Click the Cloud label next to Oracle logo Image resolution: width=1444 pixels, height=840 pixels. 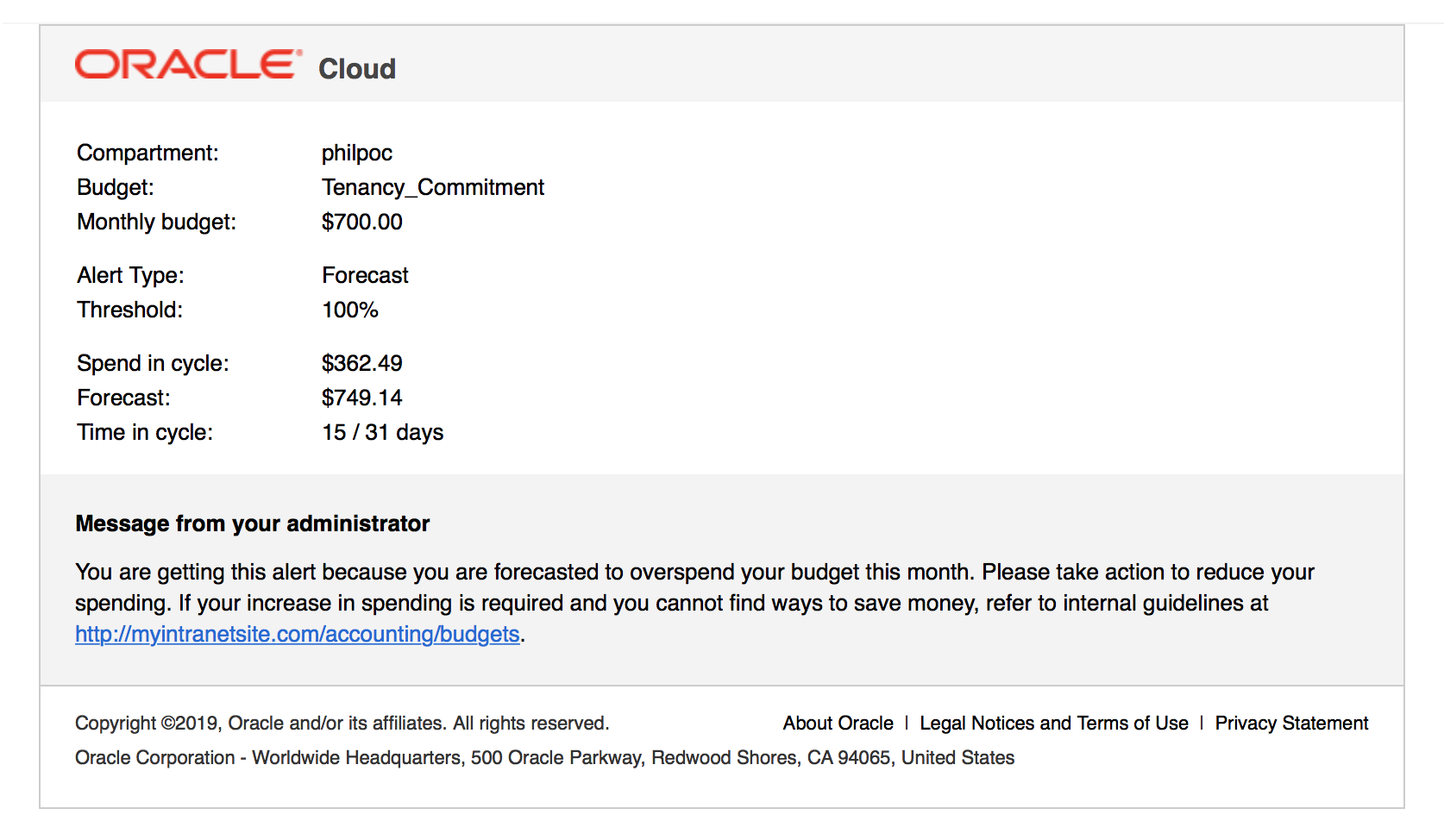point(355,69)
